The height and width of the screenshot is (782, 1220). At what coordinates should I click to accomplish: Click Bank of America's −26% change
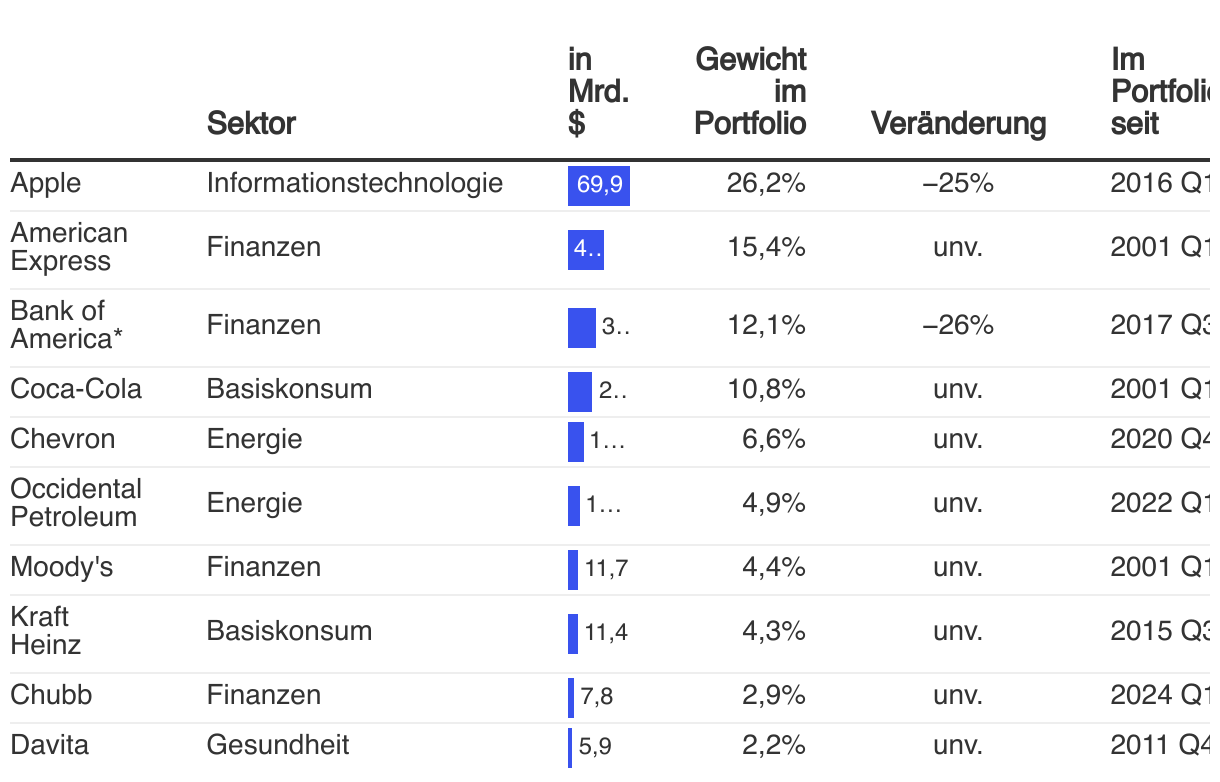coord(958,325)
